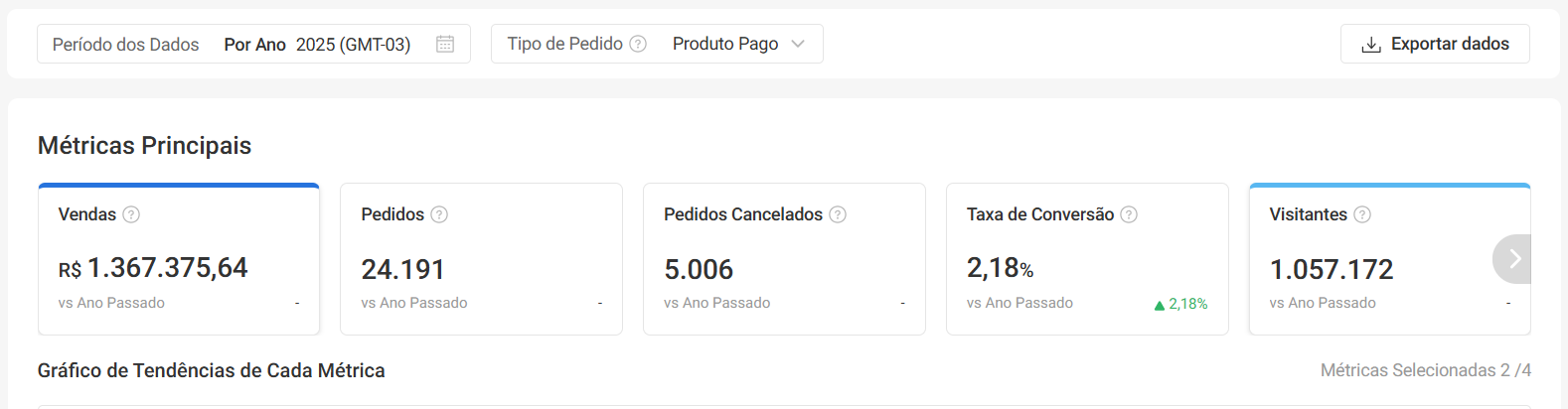Toggle the Pedidos metric card selection
Screen dimensions: 1568x409
(x=481, y=260)
